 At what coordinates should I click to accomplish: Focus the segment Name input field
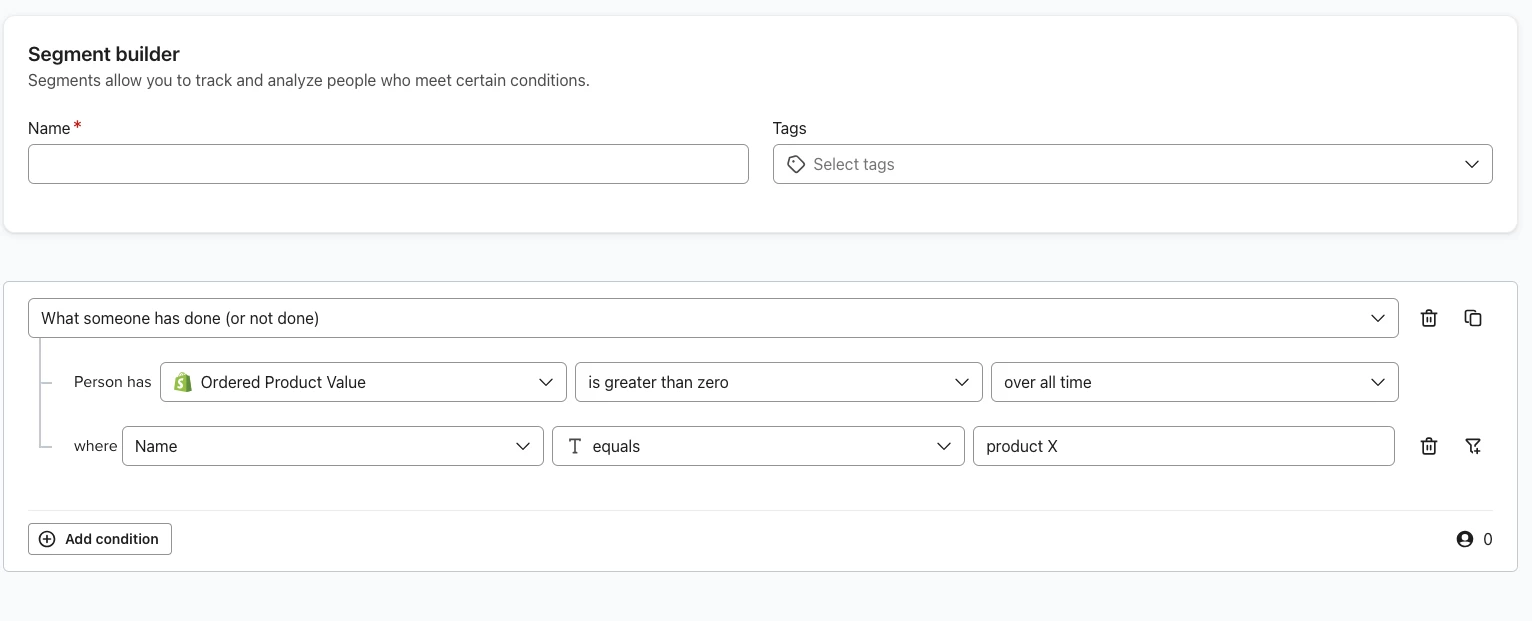click(388, 164)
